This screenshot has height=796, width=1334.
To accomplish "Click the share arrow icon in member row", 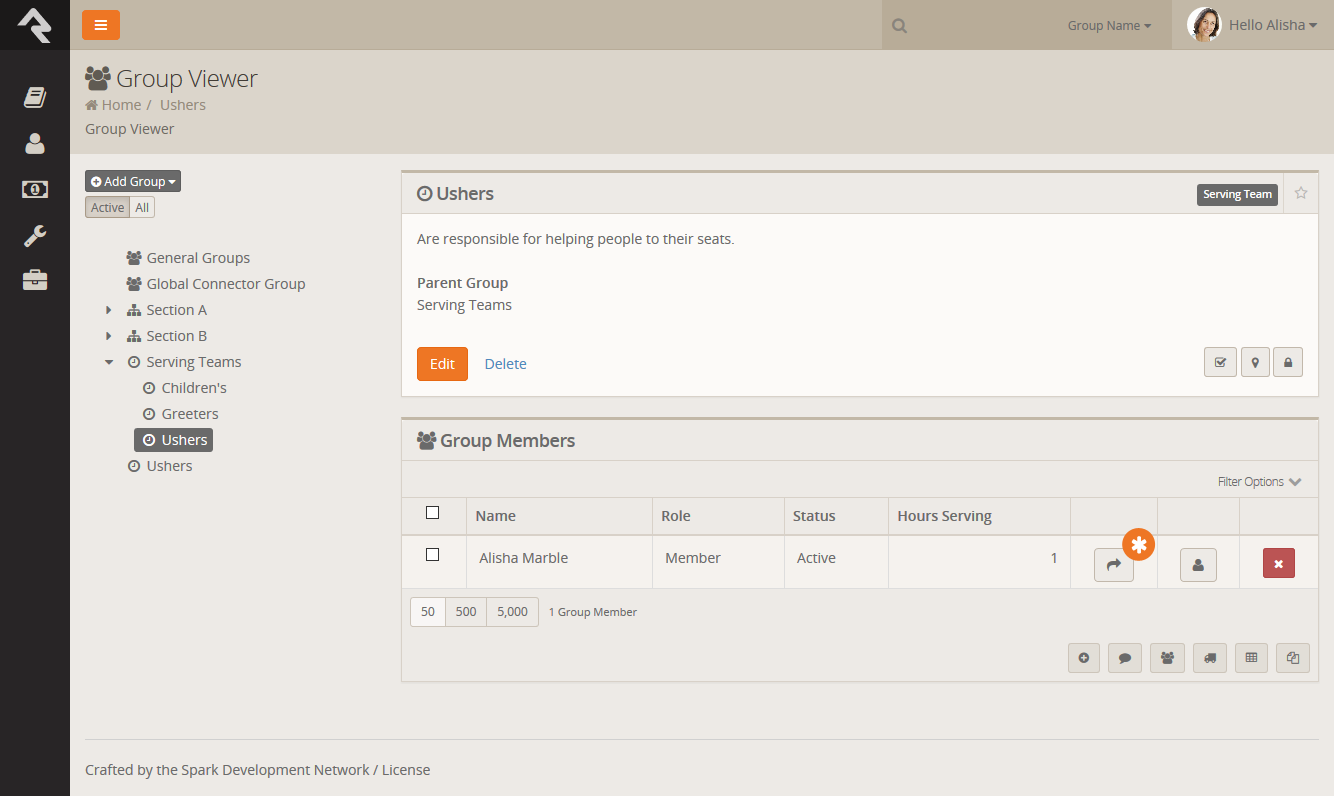I will click(1113, 565).
